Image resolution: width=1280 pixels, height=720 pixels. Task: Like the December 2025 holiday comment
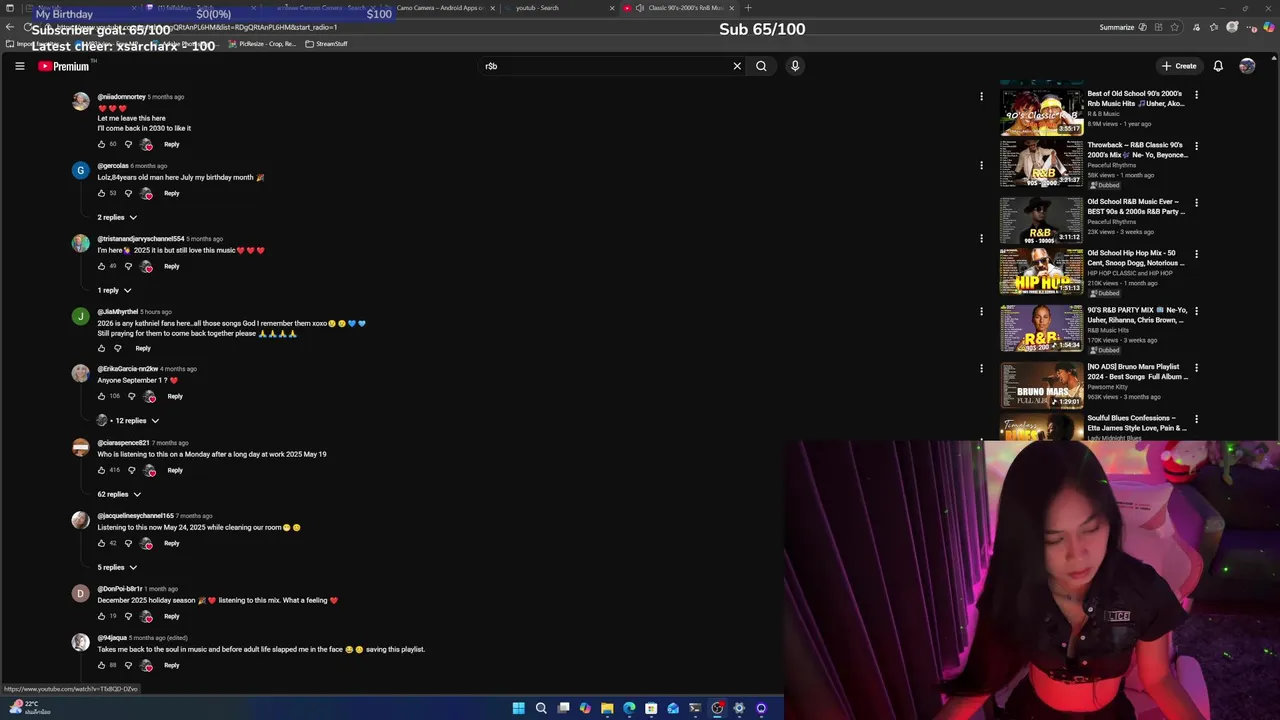coord(101,616)
